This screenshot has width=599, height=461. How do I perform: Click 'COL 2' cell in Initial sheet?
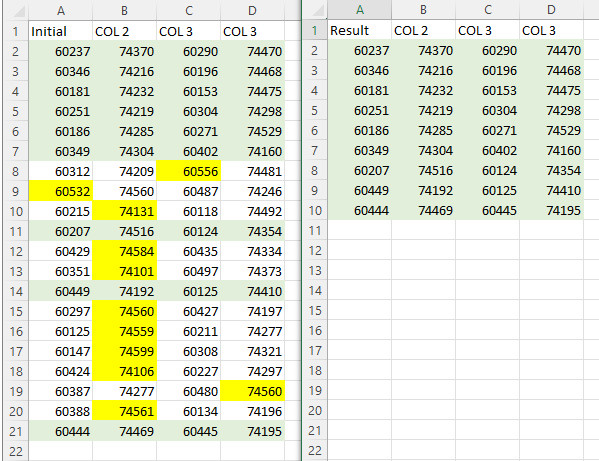pos(125,31)
